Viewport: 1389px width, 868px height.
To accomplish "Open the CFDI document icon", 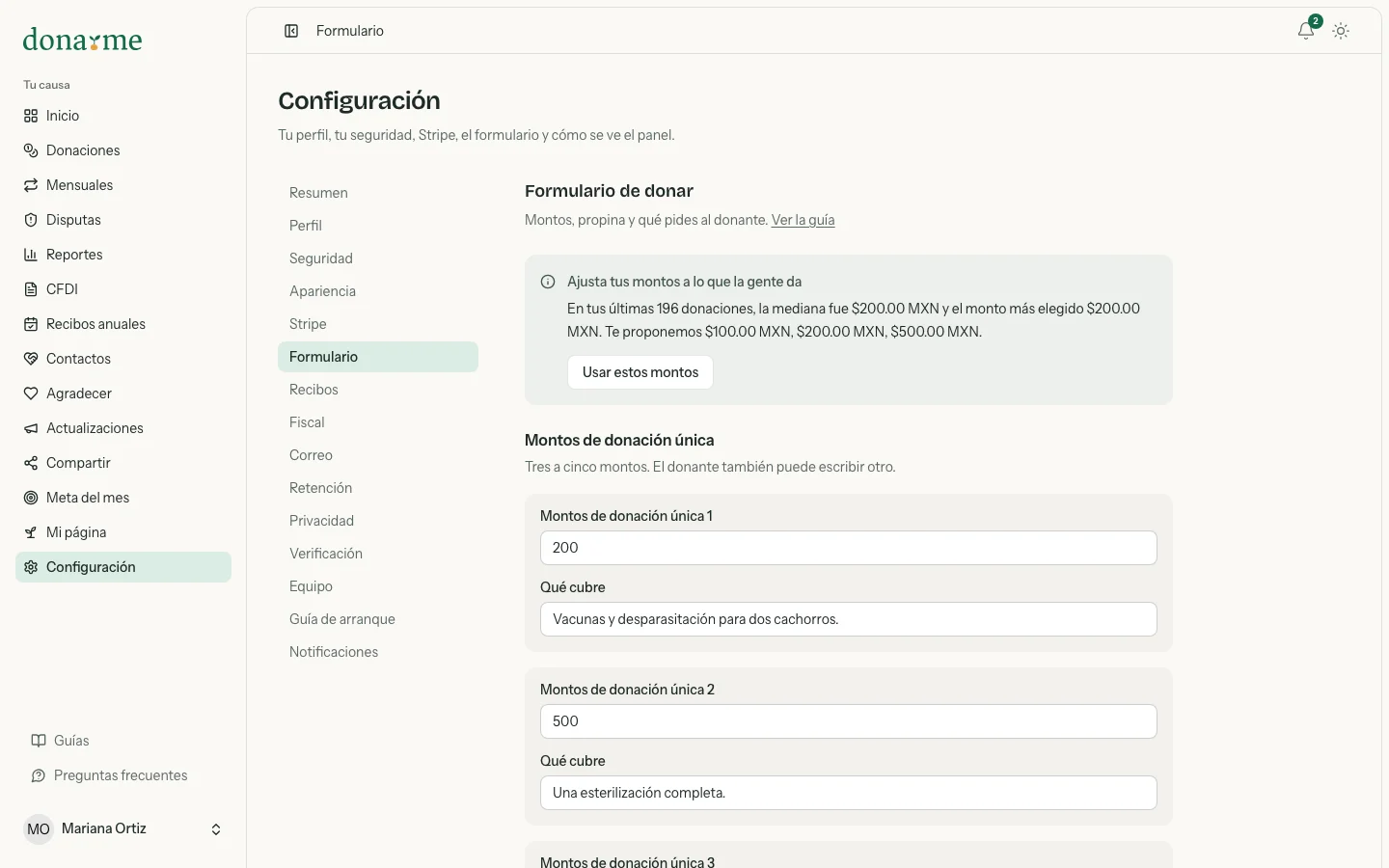I will click(31, 289).
